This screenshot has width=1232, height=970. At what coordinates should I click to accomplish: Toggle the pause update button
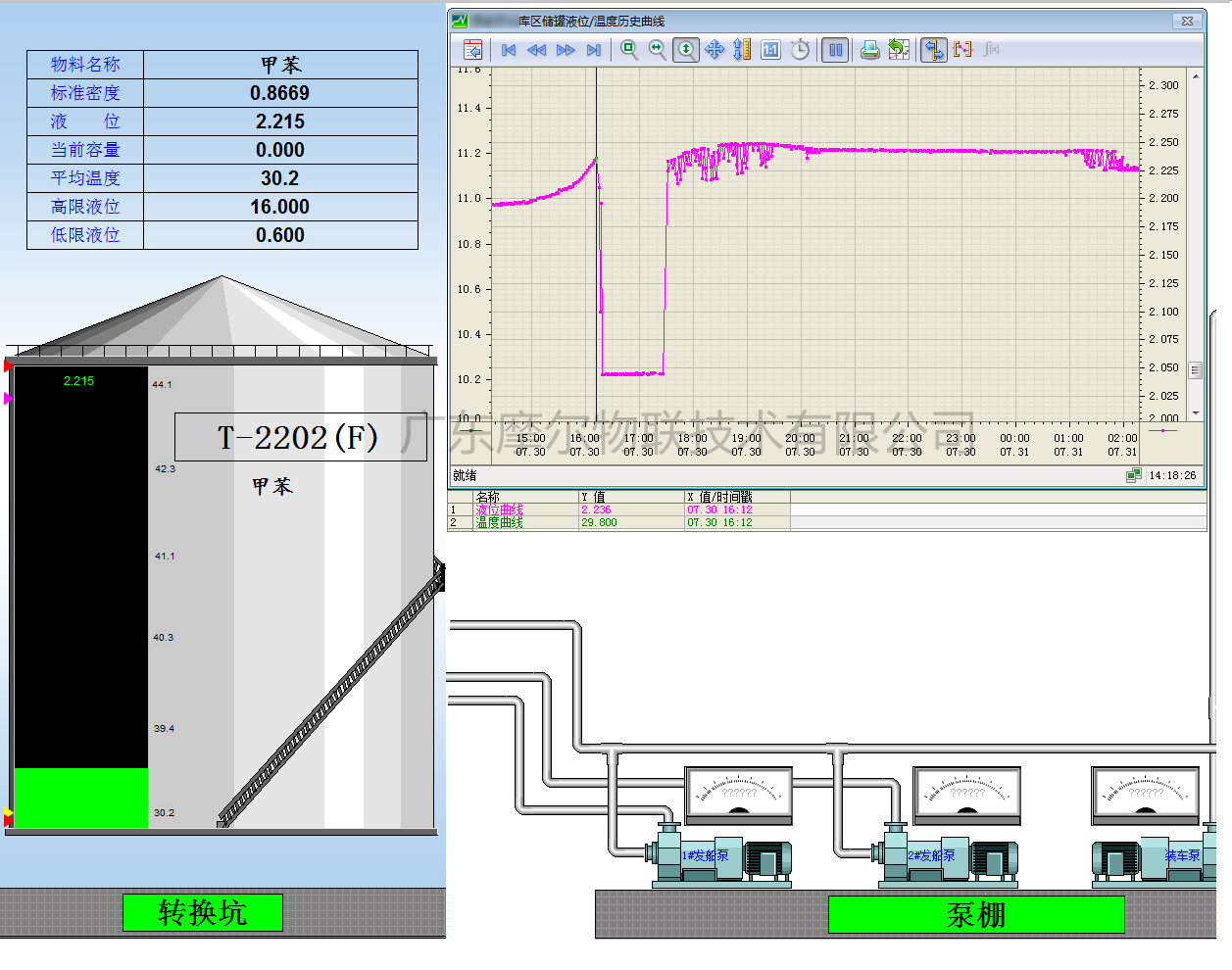click(835, 50)
